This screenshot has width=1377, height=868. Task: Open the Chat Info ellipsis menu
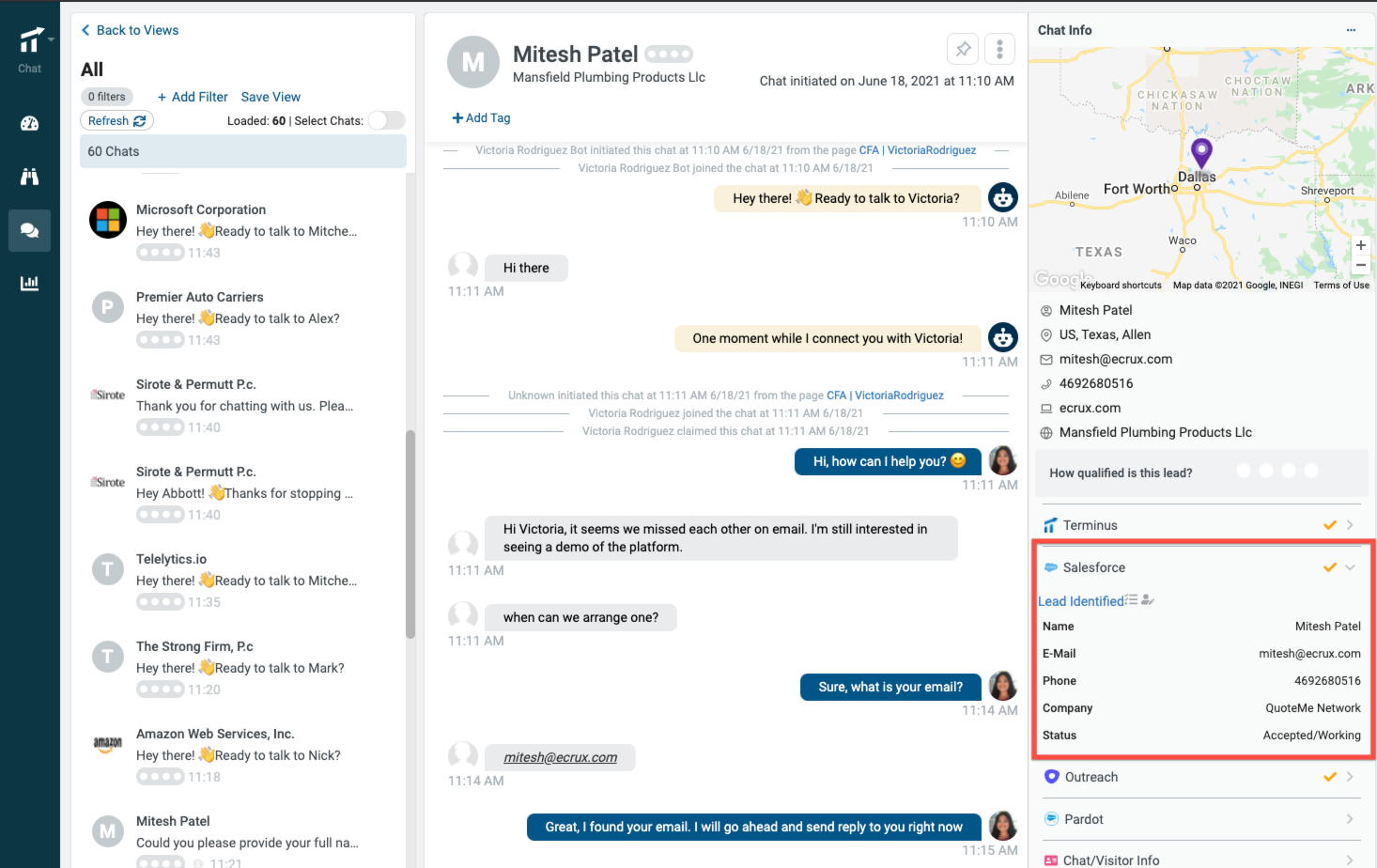pos(1351,30)
